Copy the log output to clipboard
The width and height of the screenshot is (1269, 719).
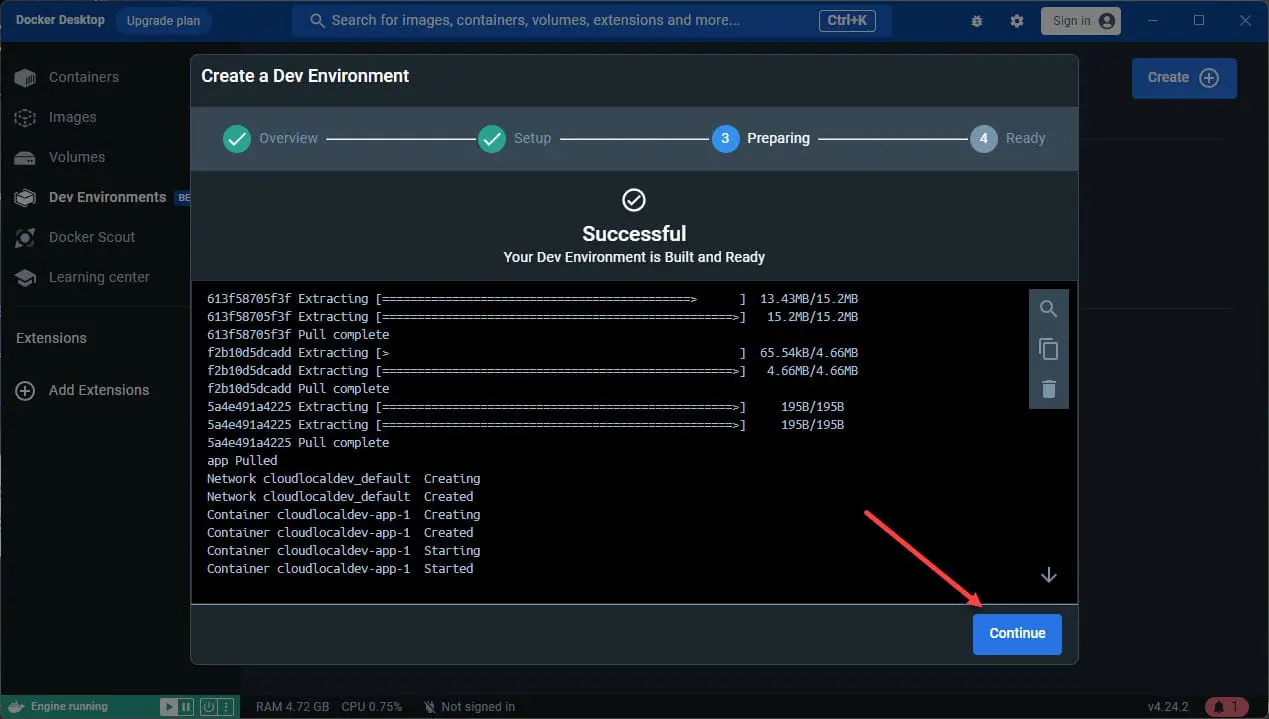pyautogui.click(x=1048, y=349)
